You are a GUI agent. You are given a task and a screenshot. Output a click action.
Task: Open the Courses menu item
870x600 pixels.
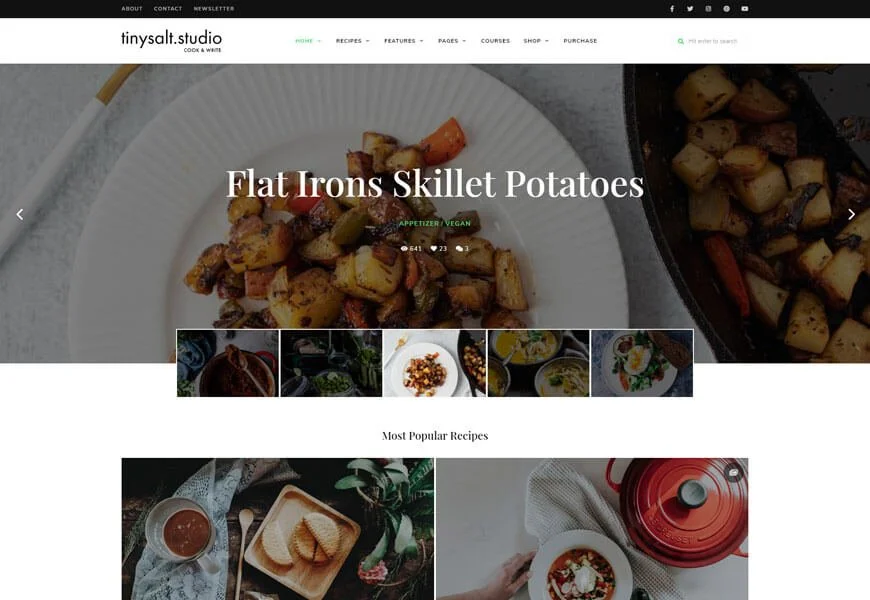point(495,41)
